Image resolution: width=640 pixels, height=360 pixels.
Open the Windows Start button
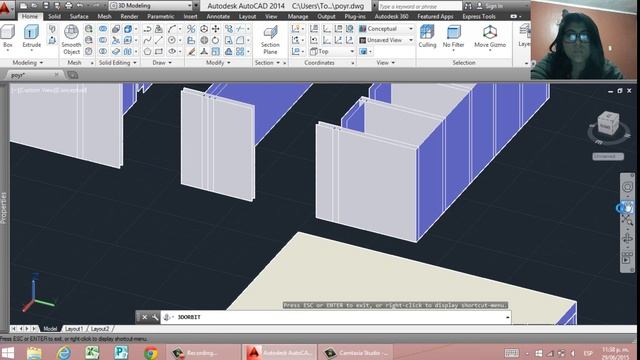pos(8,352)
